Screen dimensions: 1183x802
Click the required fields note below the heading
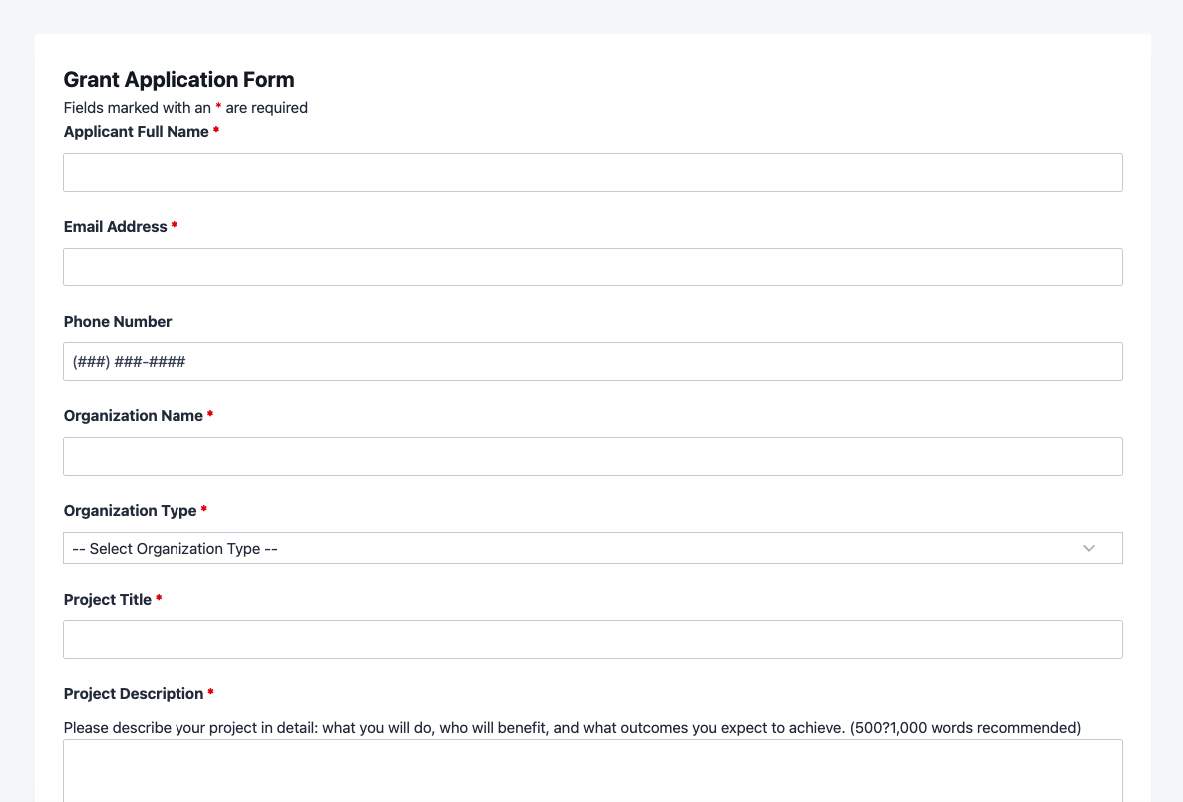(x=186, y=108)
